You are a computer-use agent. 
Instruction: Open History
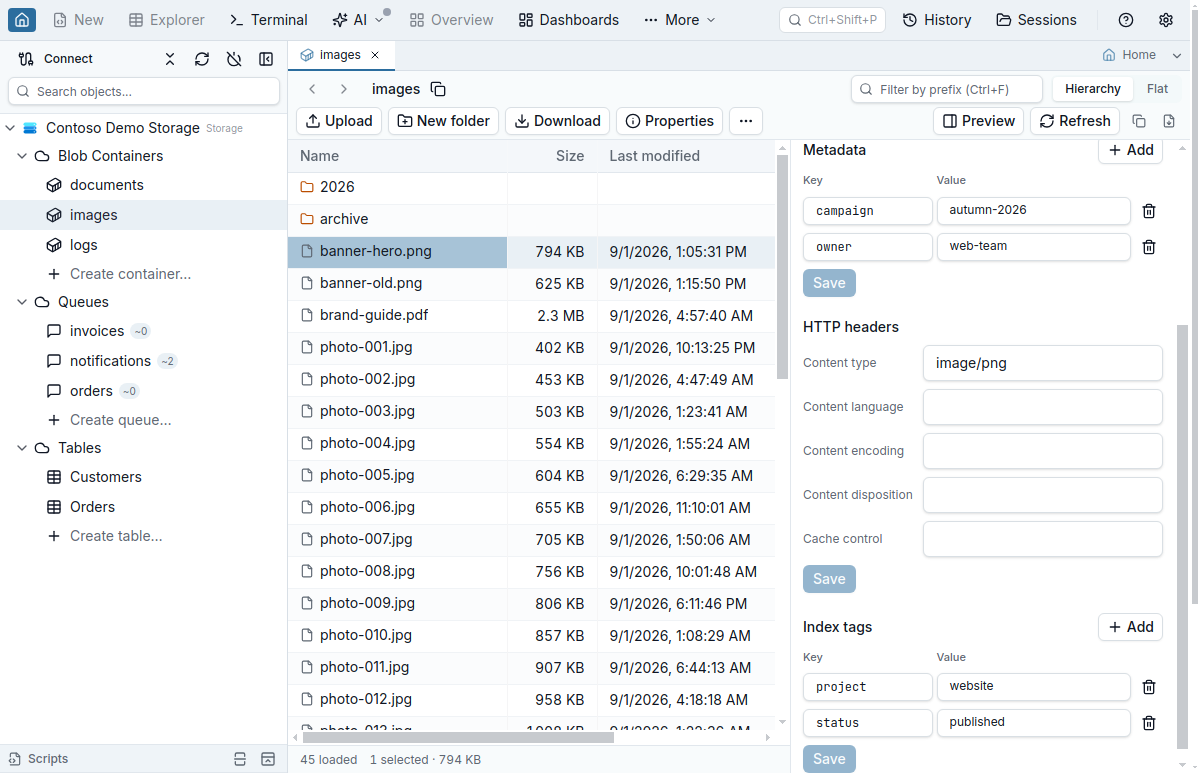point(937,20)
